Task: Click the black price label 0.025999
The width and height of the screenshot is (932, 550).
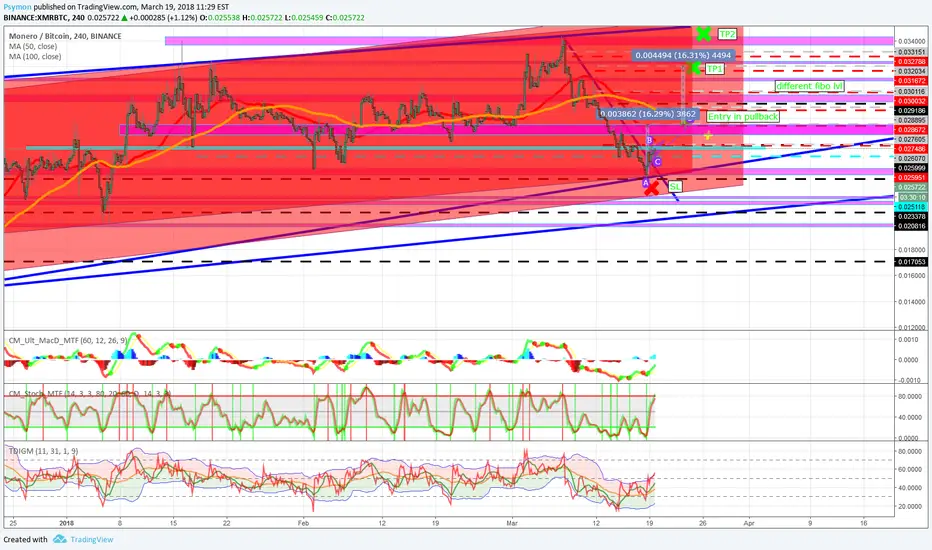Action: click(x=911, y=168)
